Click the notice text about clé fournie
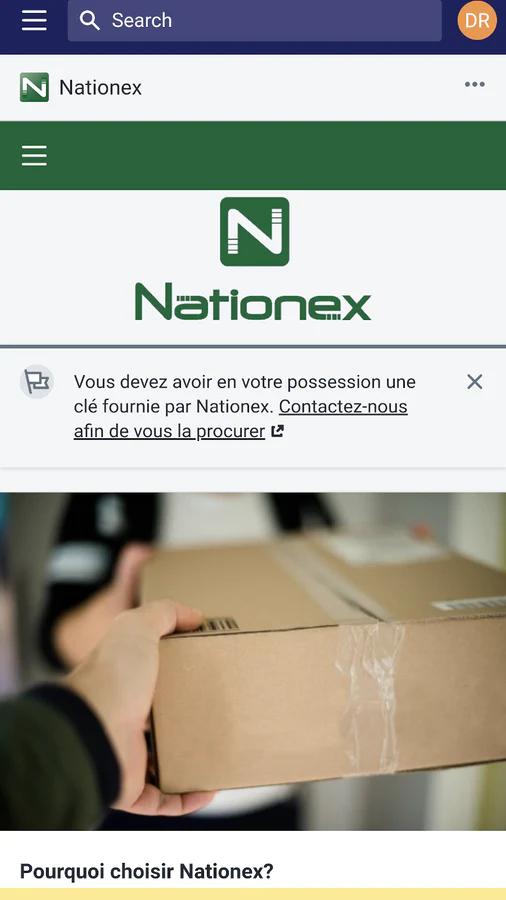Screen dimensions: 506x900 point(245,406)
